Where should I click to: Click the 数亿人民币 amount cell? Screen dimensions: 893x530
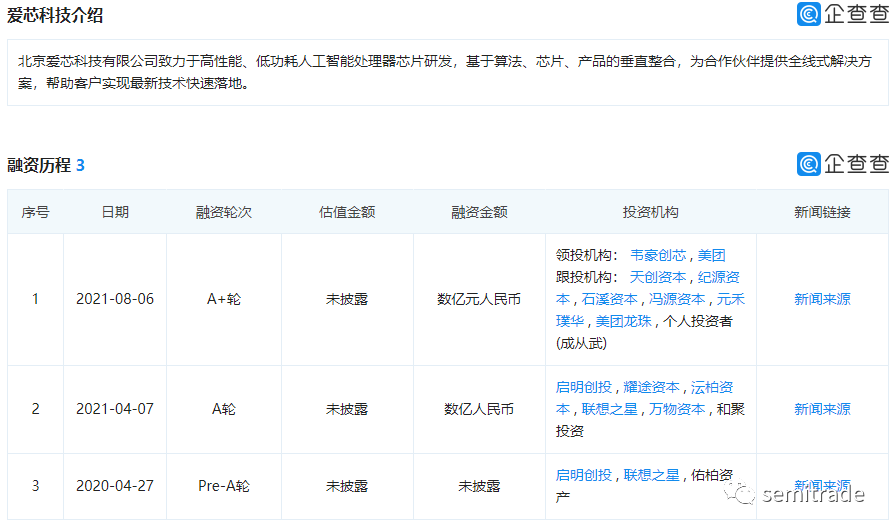point(479,409)
